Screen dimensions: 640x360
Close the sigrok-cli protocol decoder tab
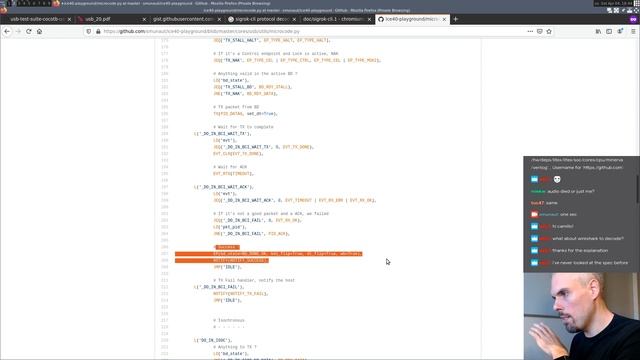[x=294, y=19]
